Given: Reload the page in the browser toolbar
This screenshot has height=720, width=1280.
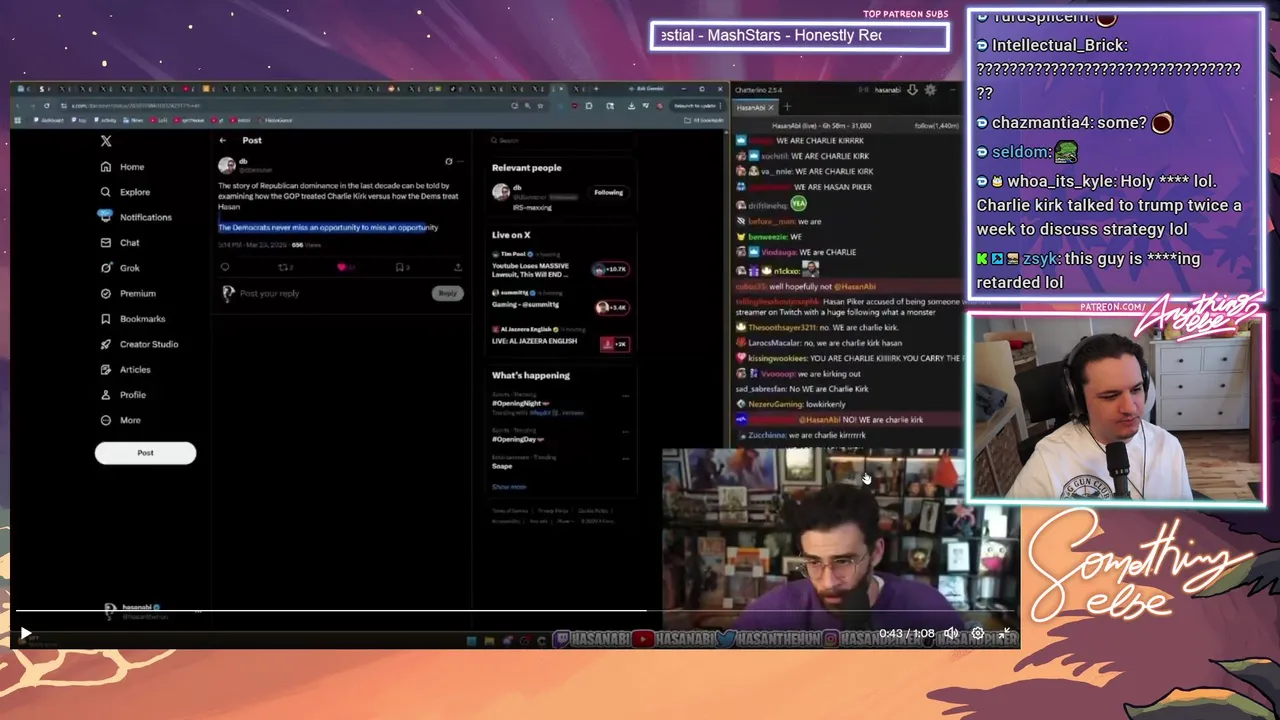Looking at the screenshot, I should (x=46, y=106).
